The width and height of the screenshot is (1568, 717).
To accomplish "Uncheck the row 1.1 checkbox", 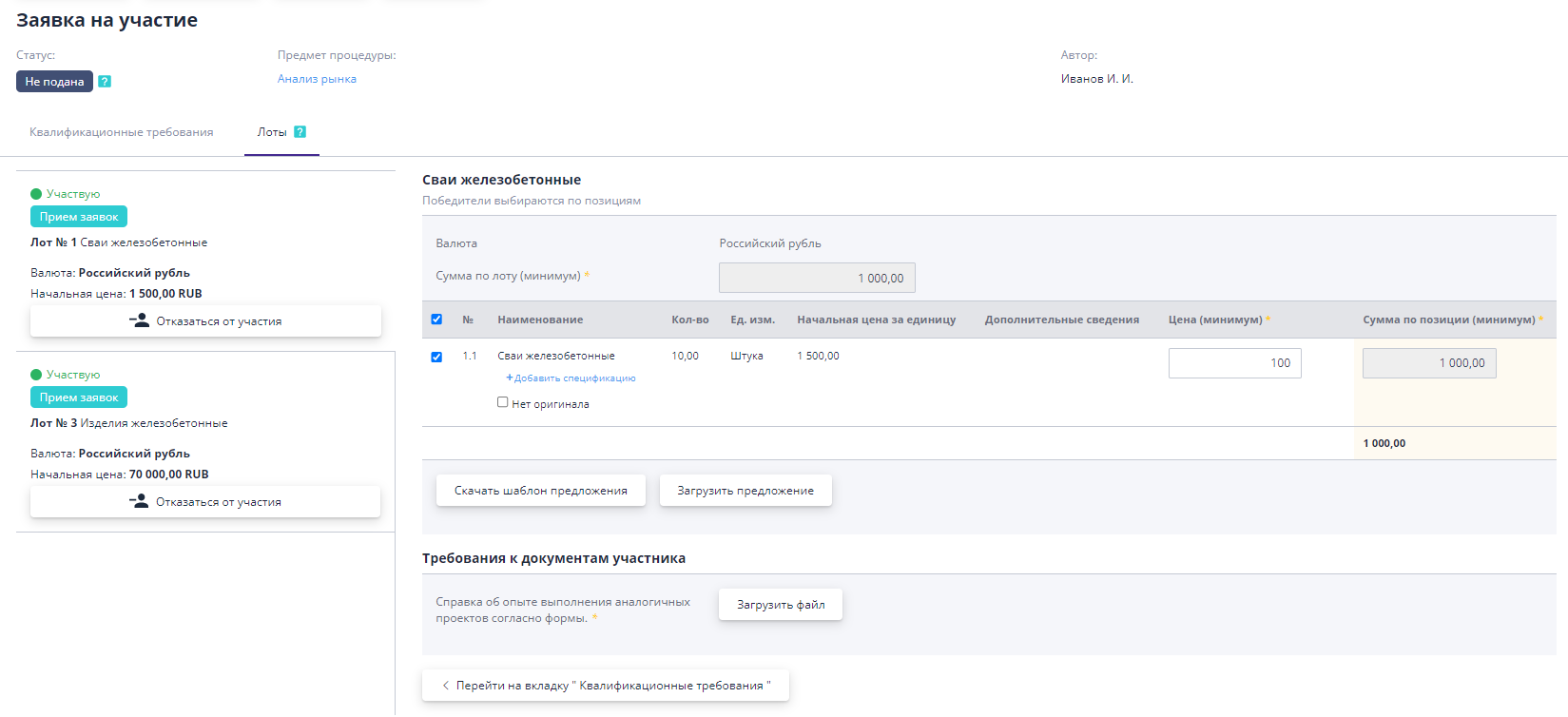I will tap(436, 358).
